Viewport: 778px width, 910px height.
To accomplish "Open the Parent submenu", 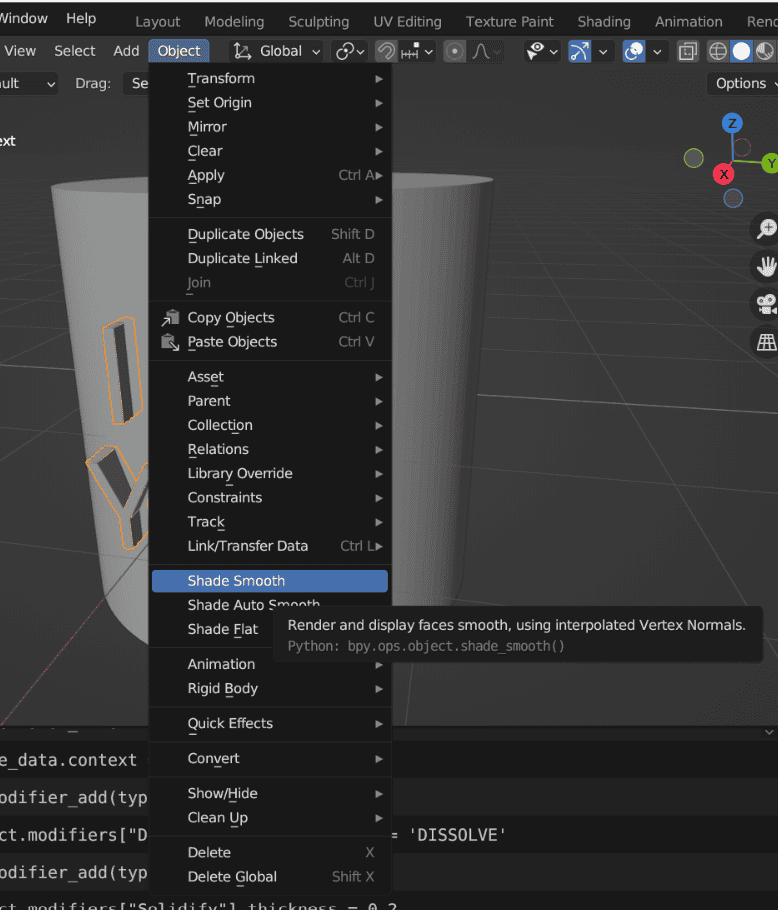I will 270,401.
